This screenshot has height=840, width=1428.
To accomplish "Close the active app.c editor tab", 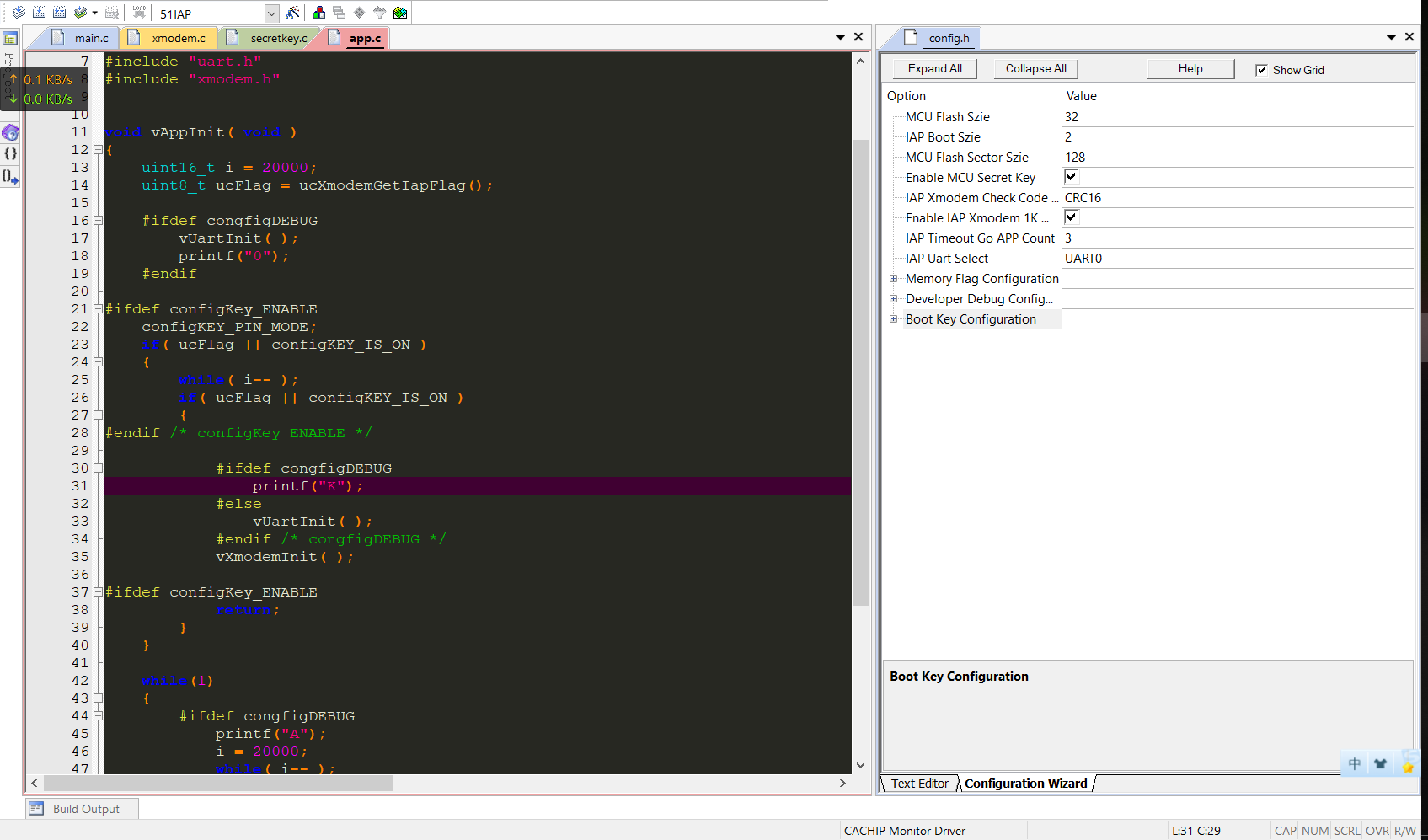I will tap(858, 37).
